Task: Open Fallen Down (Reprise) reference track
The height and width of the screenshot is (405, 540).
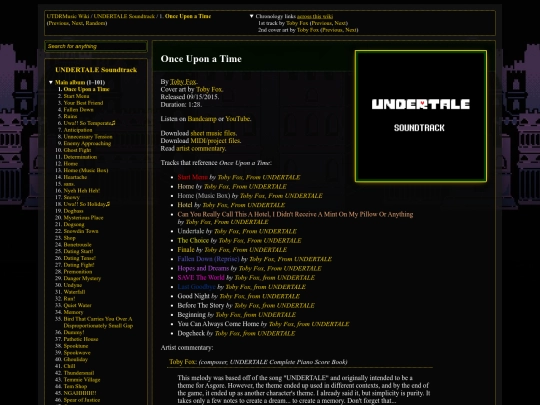Action: tap(208, 259)
